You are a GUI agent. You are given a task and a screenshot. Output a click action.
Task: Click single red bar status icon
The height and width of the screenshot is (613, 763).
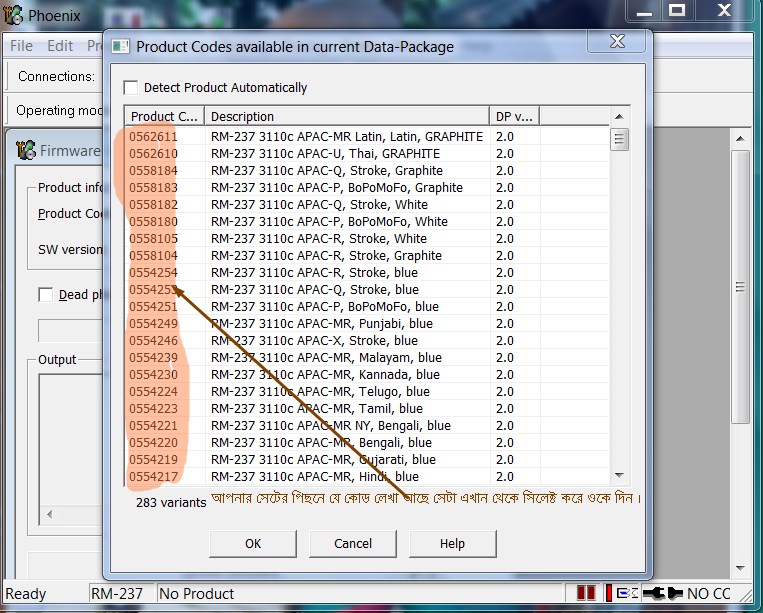[608, 594]
